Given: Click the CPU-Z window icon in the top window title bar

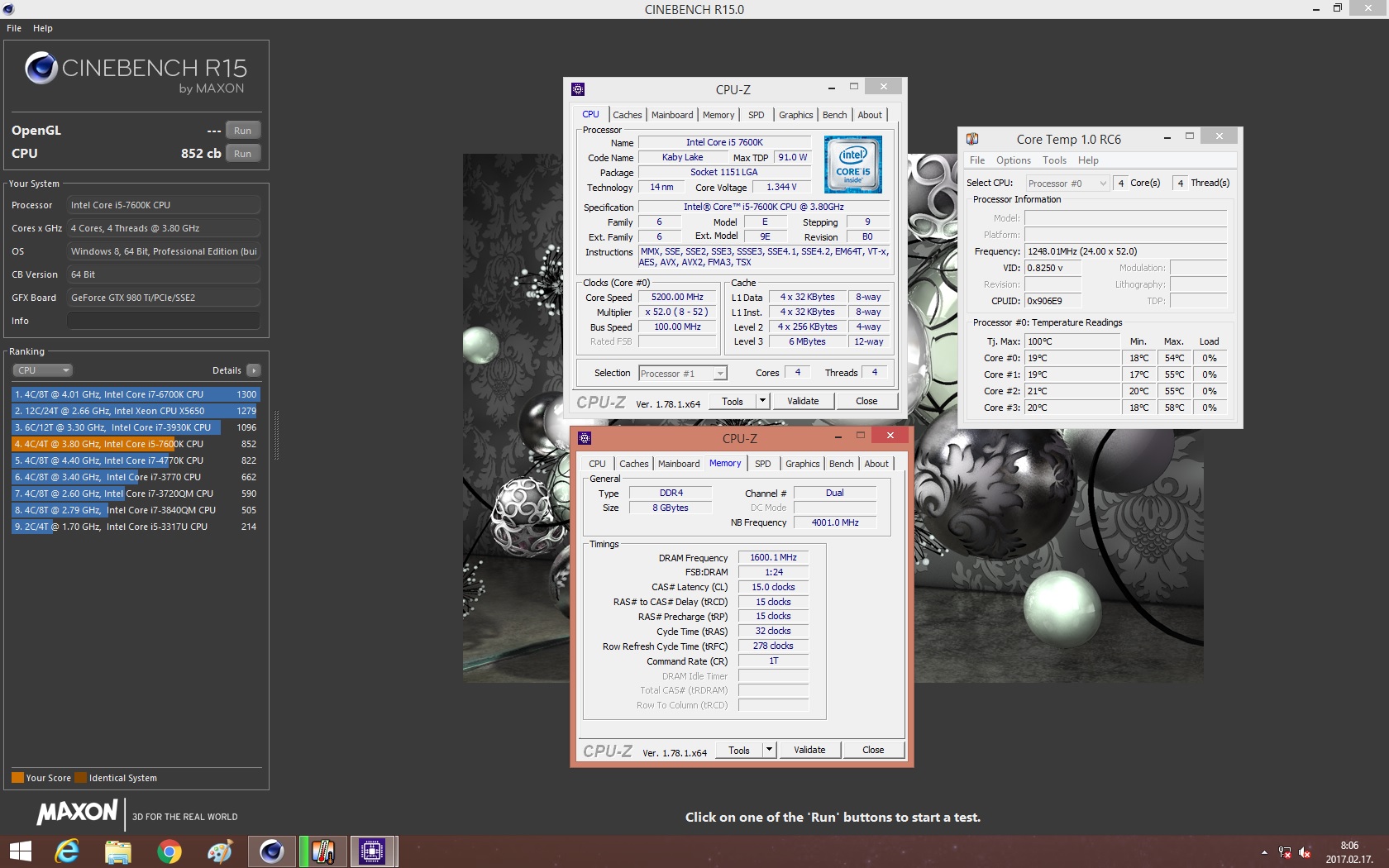Looking at the screenshot, I should [578, 89].
